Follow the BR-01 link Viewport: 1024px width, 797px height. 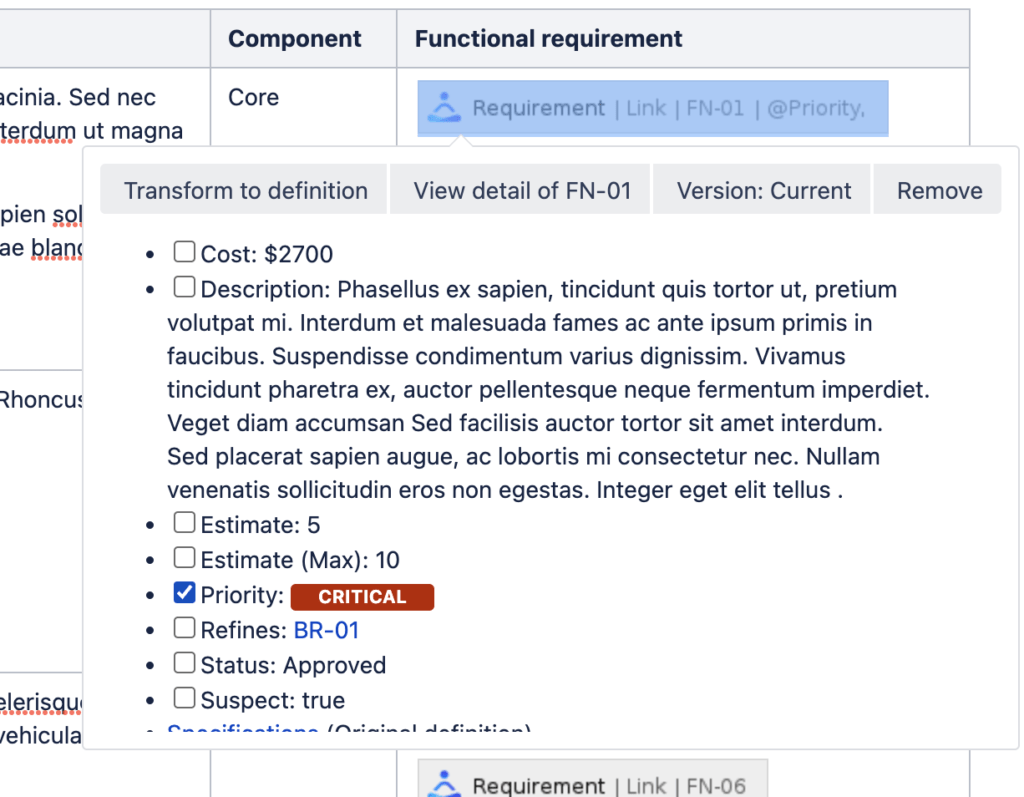327,630
